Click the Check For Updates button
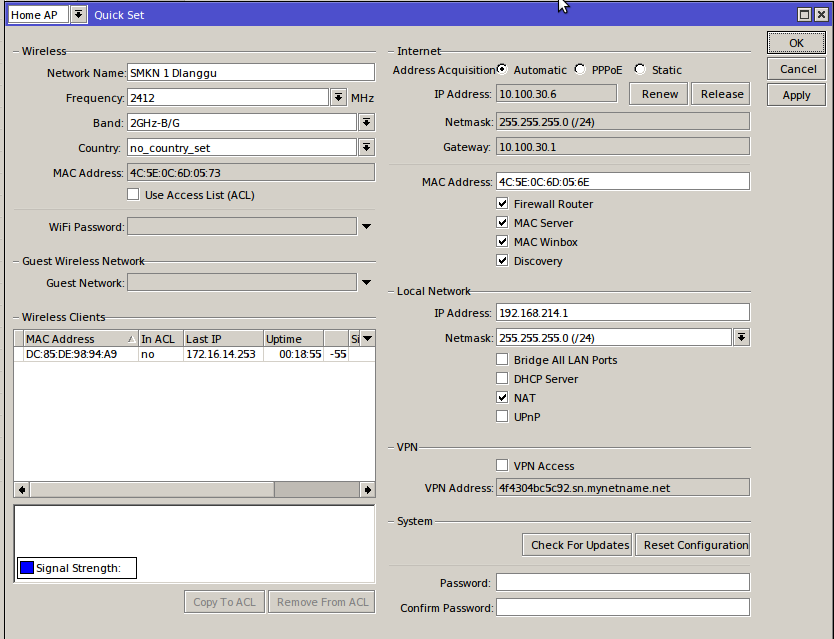834x639 pixels. (x=576, y=544)
